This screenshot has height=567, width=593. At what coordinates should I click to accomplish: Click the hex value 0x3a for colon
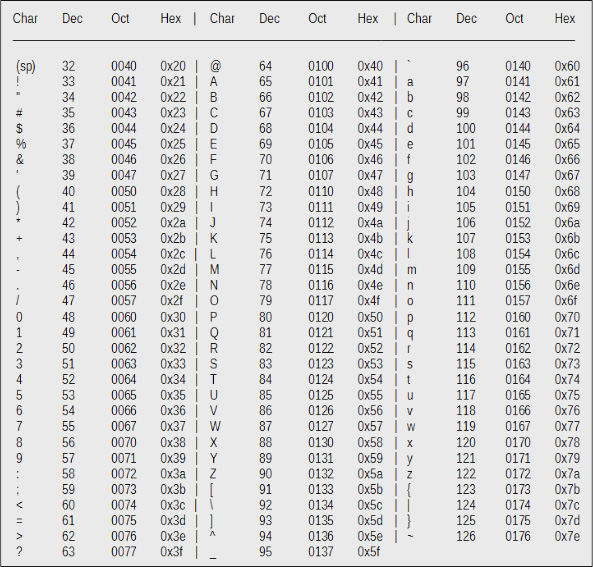coord(173,474)
